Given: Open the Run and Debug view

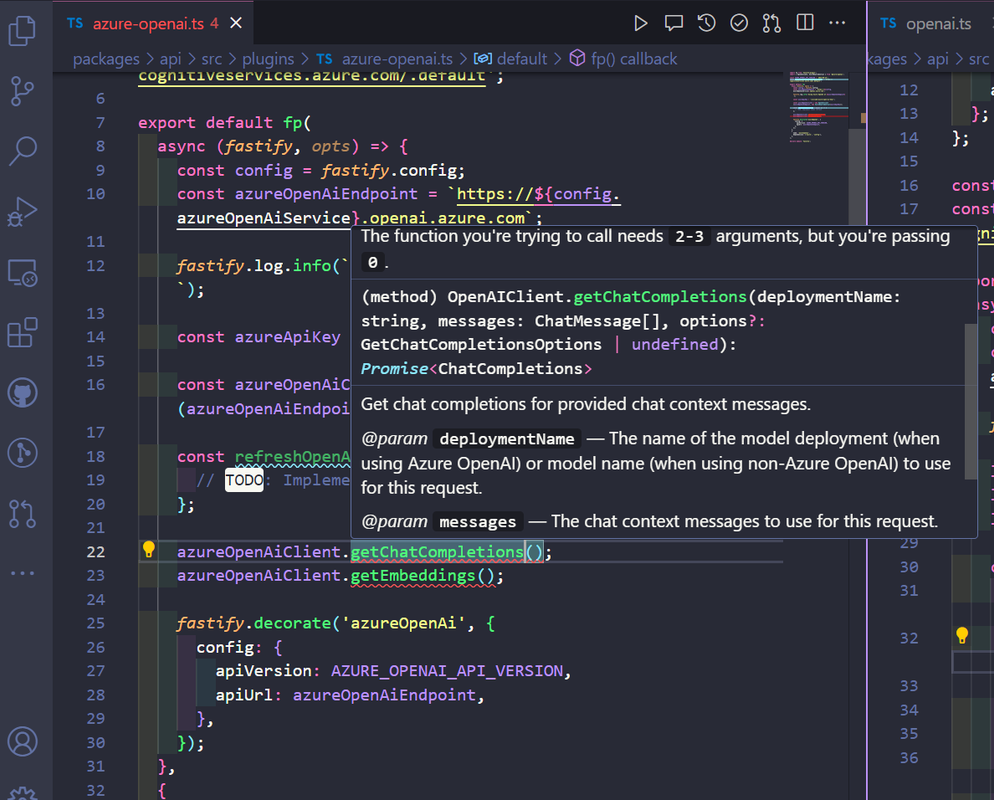Looking at the screenshot, I should pos(22,212).
